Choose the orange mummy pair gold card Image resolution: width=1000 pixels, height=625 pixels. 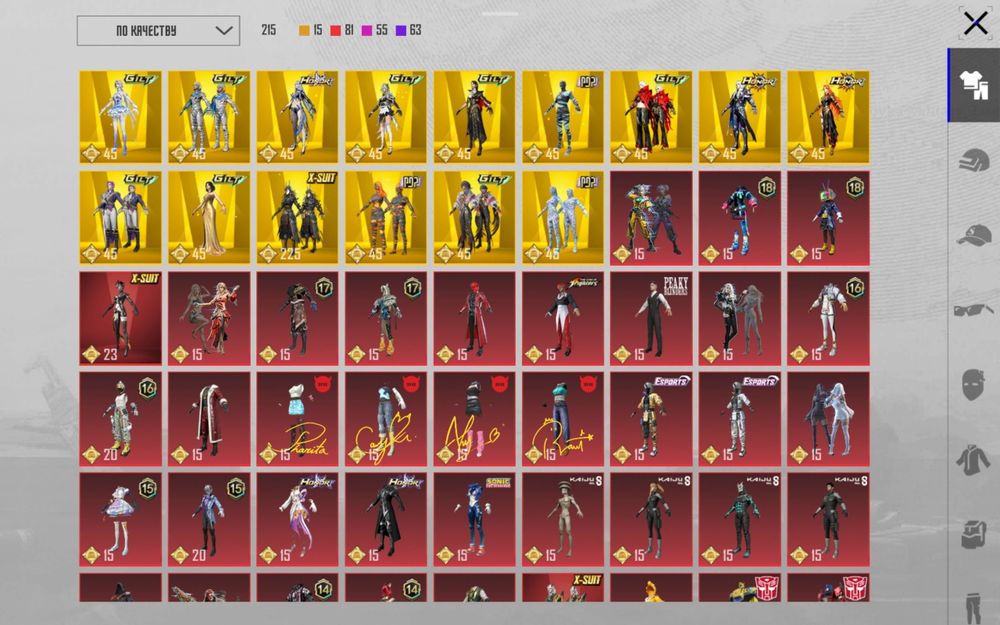point(386,217)
